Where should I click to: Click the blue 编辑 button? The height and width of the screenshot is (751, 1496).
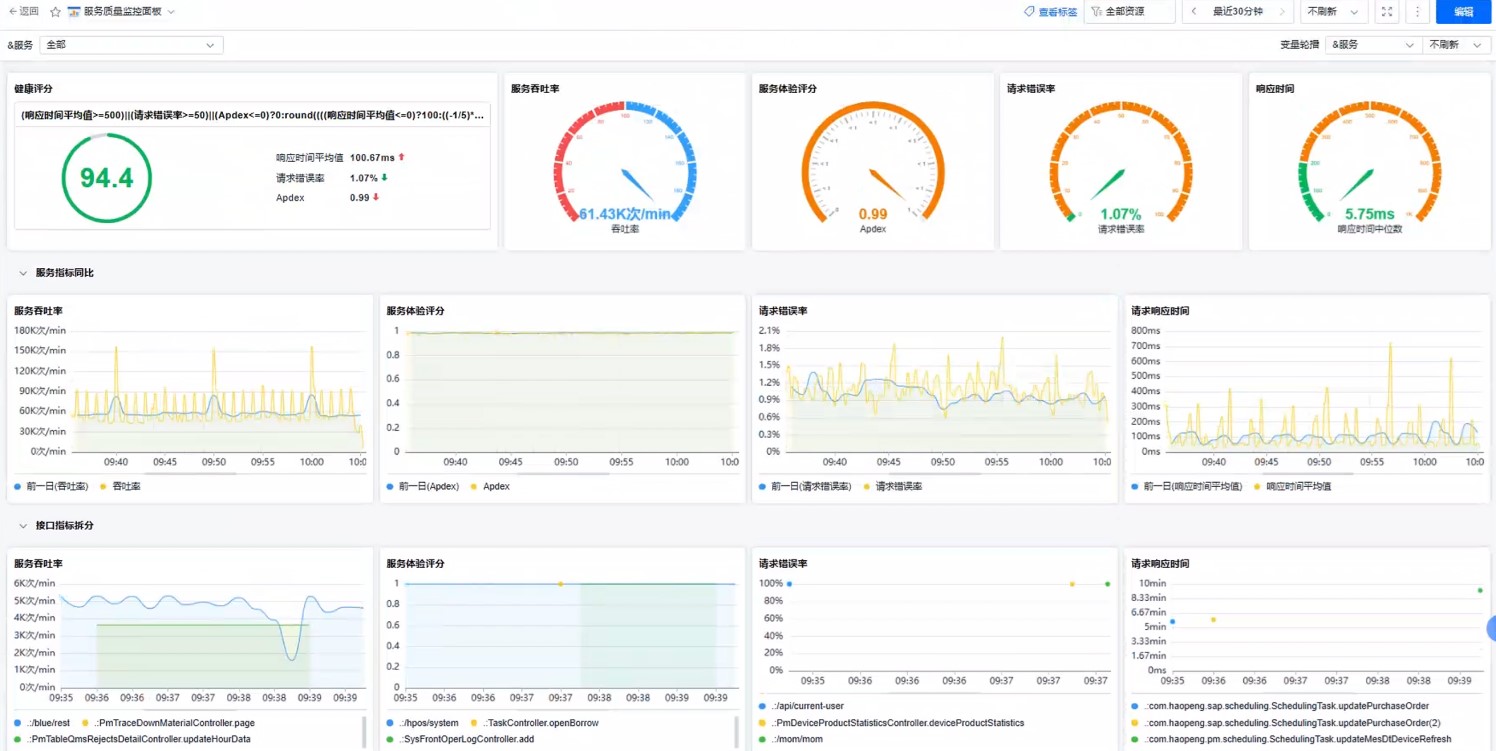pyautogui.click(x=1463, y=12)
